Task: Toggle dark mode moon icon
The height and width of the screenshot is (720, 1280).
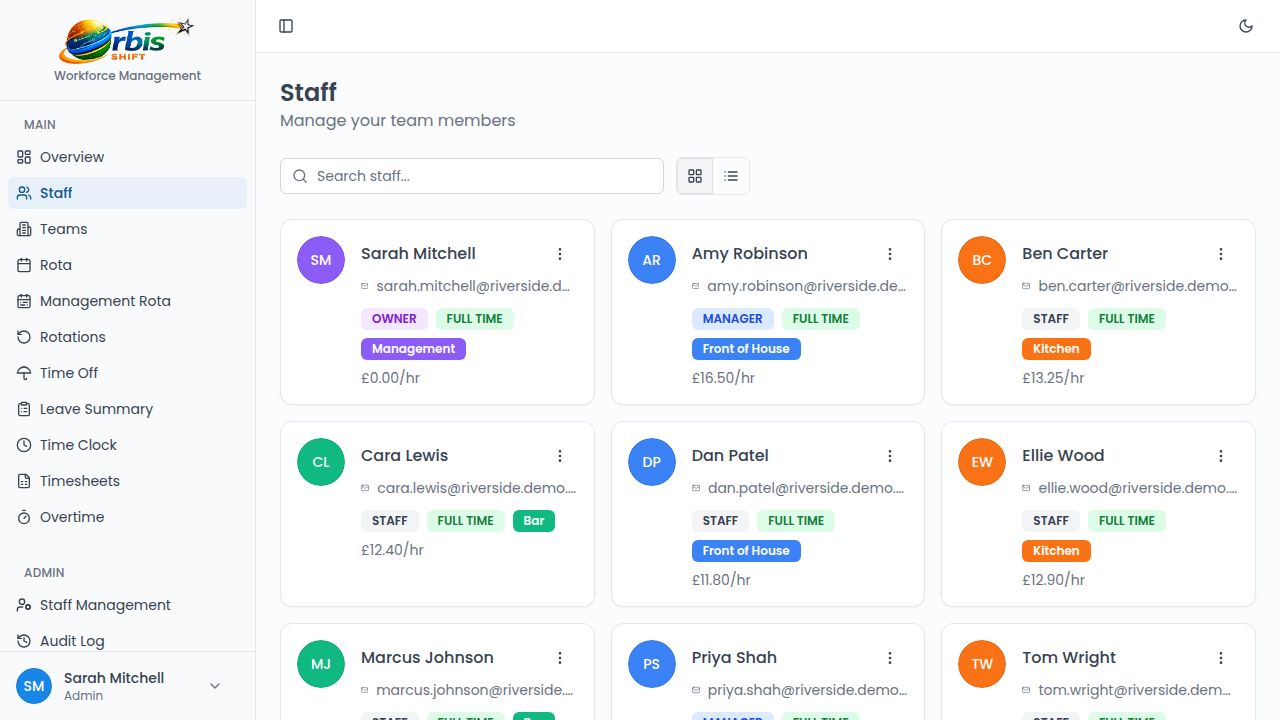Action: tap(1246, 26)
